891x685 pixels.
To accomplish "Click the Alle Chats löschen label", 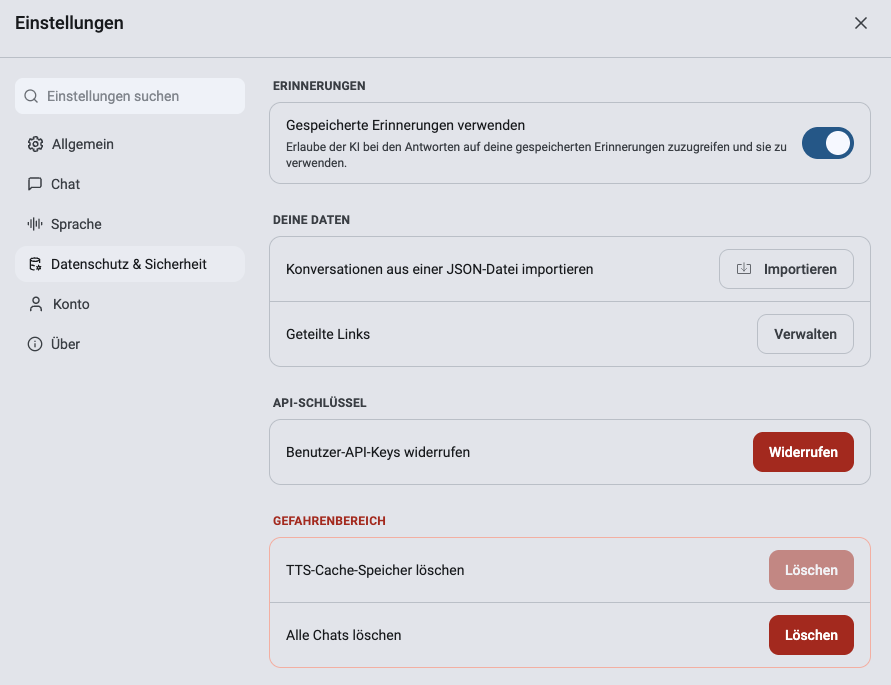I will click(343, 635).
